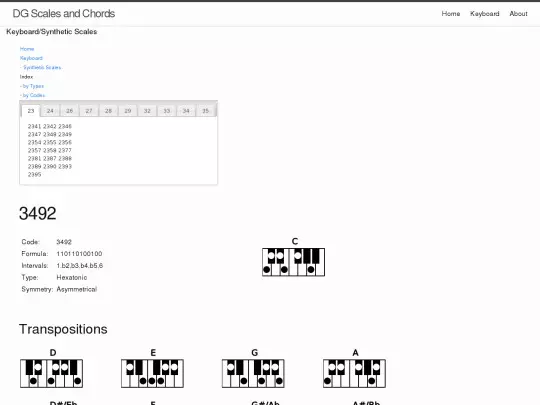The width and height of the screenshot is (540, 405).
Task: Open scale code 2357
Action: [34, 150]
